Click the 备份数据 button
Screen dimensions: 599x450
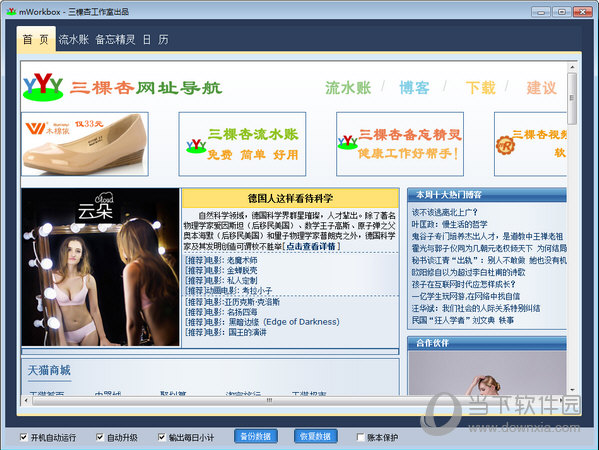point(256,436)
